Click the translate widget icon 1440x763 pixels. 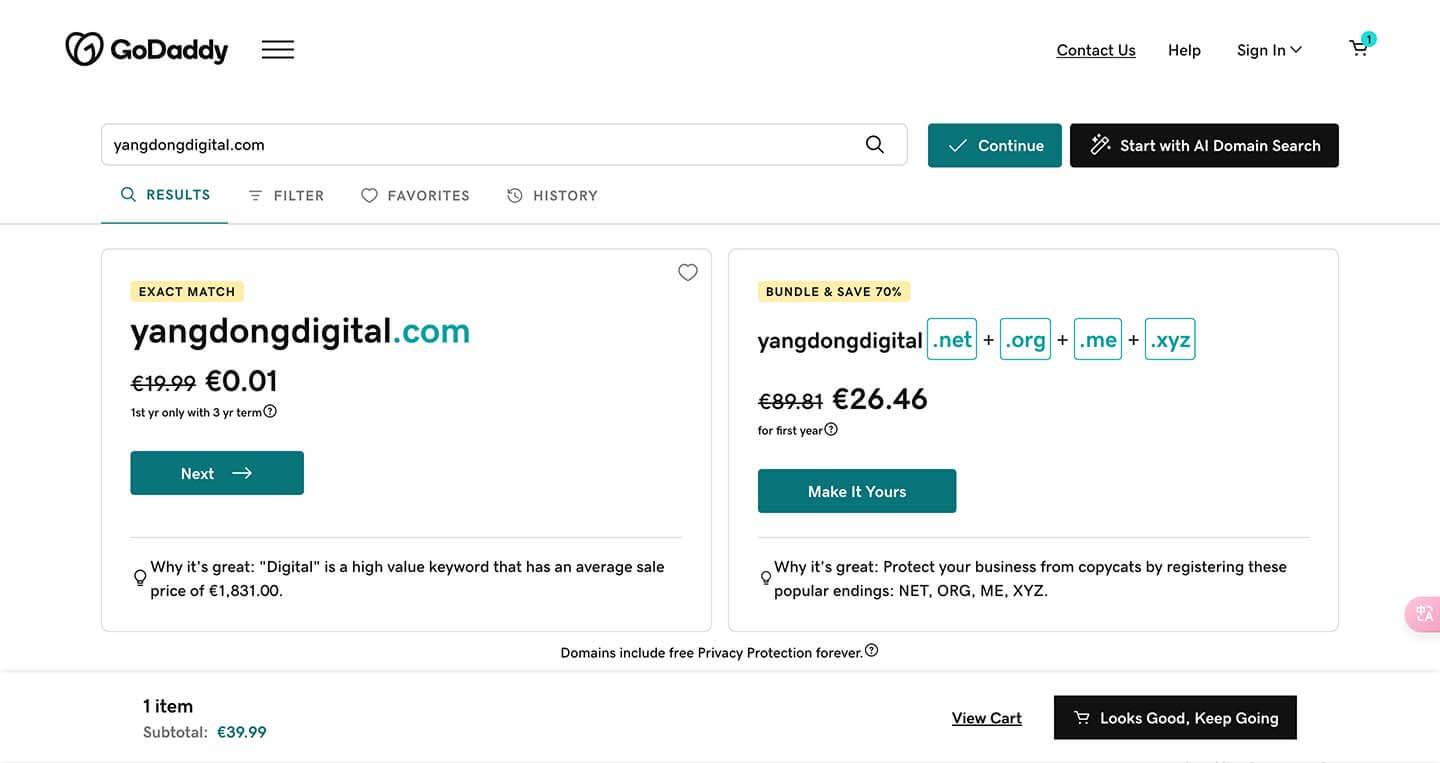point(1424,614)
